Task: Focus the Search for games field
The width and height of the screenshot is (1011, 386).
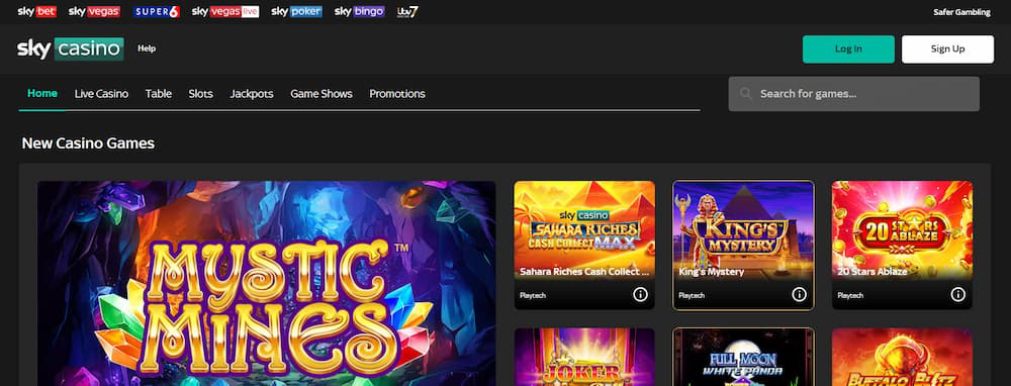Action: click(854, 94)
